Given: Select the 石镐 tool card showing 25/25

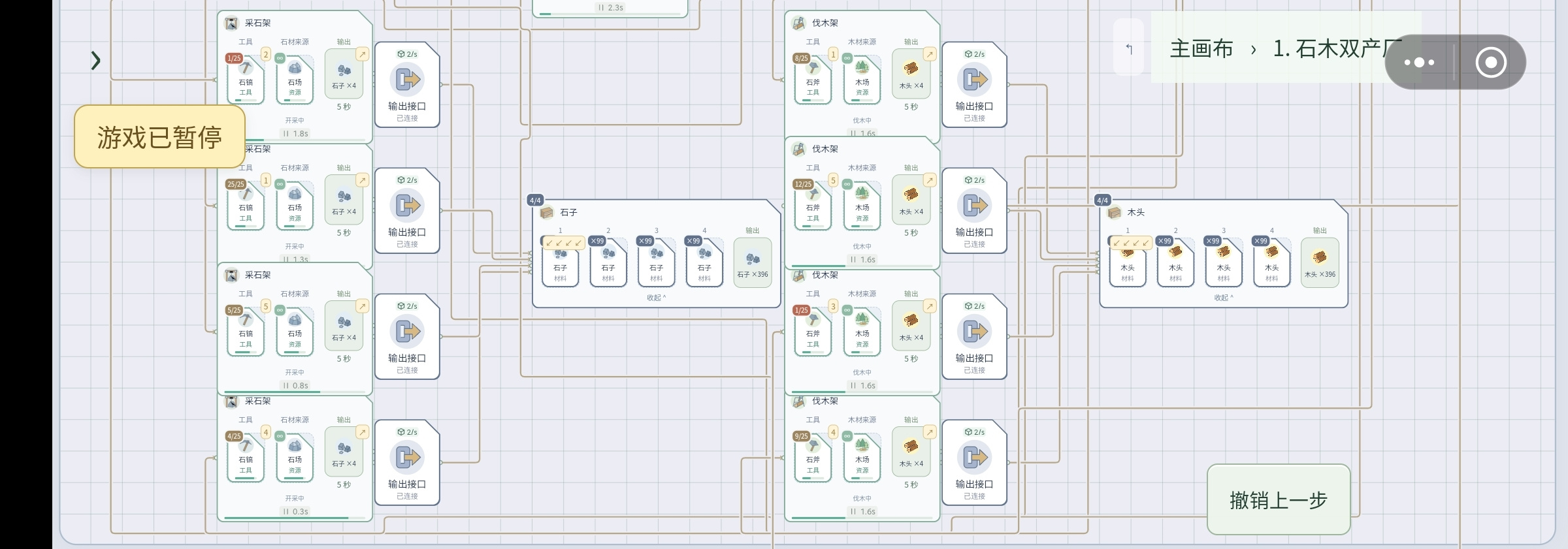Looking at the screenshot, I should click(246, 206).
